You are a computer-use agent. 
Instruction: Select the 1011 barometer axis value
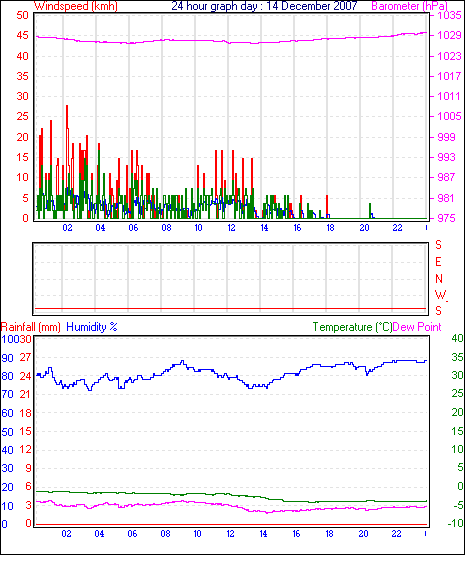[449, 96]
